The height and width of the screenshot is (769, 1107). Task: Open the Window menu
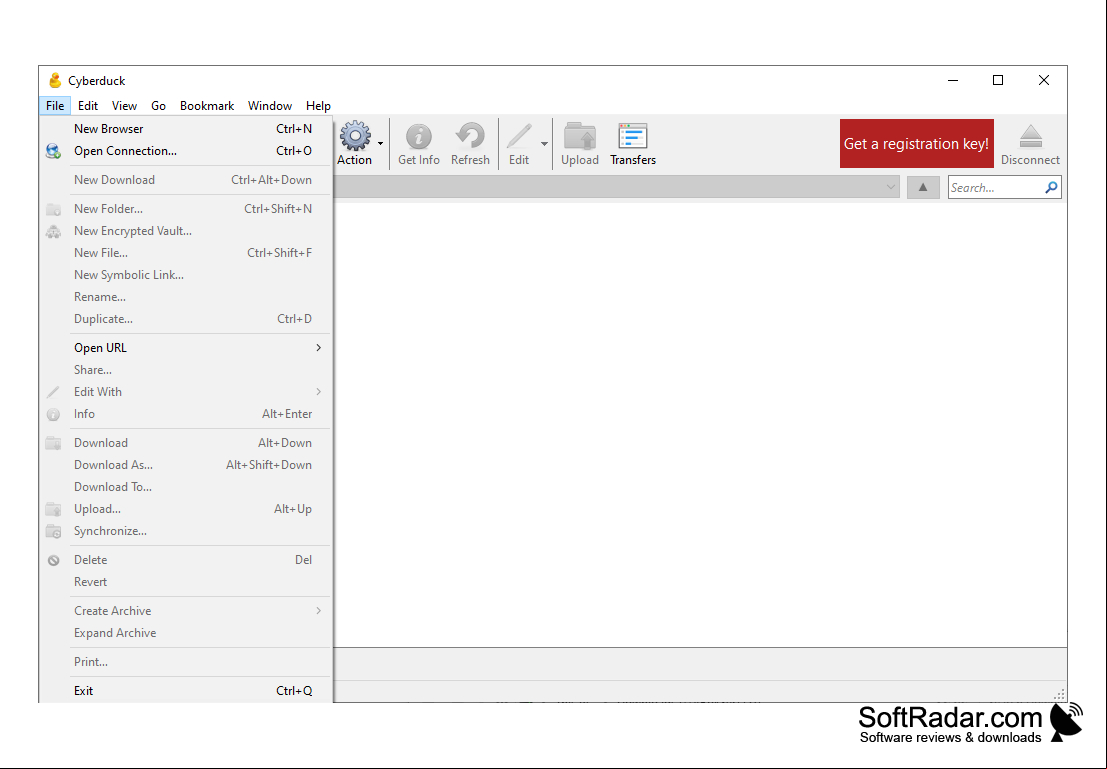(x=270, y=105)
